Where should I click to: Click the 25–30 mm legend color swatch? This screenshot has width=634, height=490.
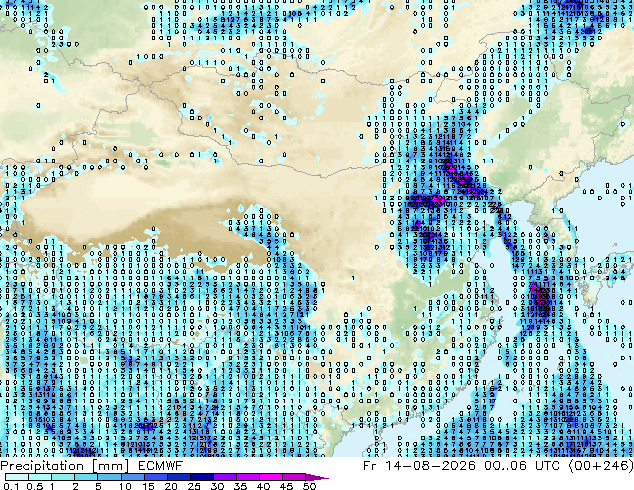[x=202, y=477]
